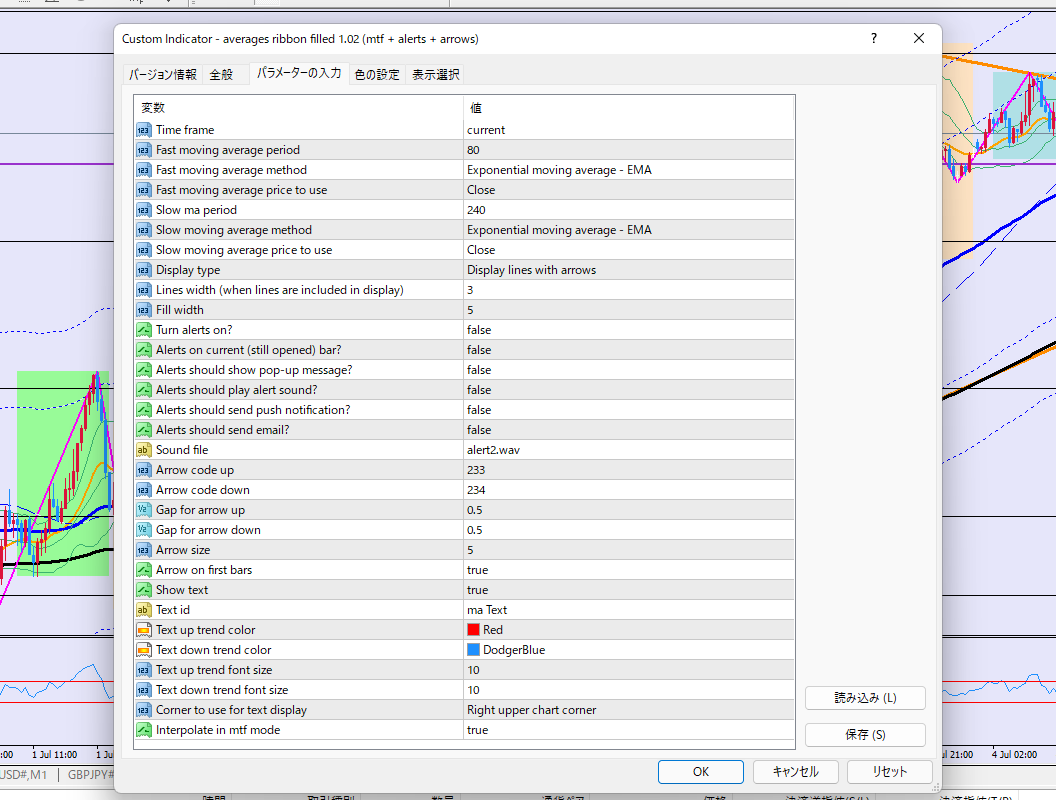Click the icon beside Time frame
The width and height of the screenshot is (1056, 800).
tap(143, 130)
